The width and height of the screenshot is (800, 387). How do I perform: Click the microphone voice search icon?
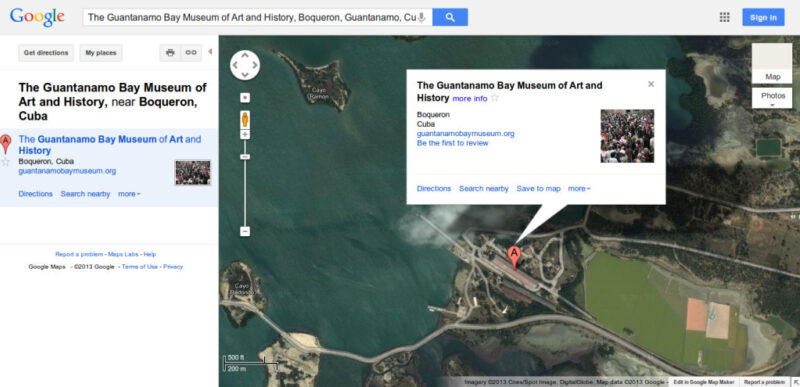coord(421,17)
